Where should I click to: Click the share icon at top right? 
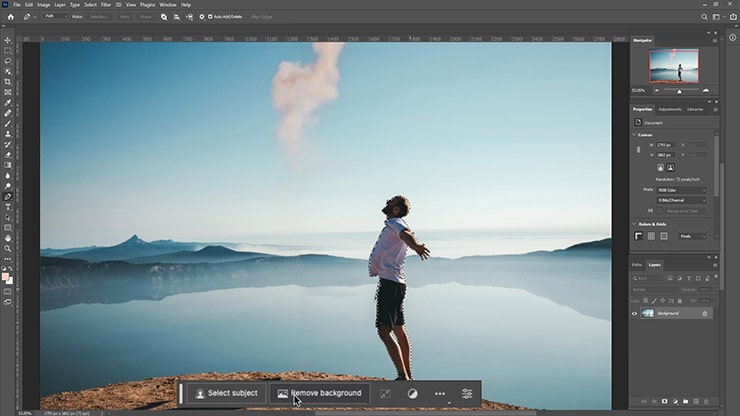click(x=733, y=17)
